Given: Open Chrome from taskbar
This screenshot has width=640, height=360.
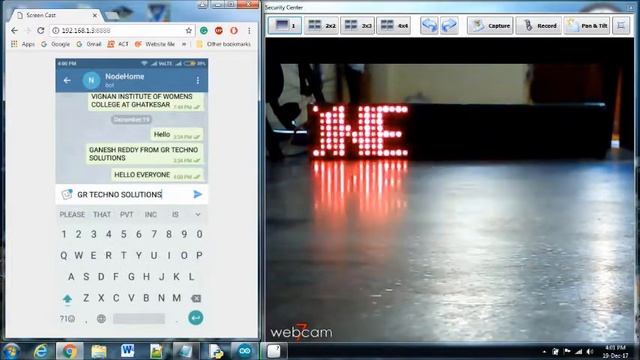Looking at the screenshot, I should 70,351.
